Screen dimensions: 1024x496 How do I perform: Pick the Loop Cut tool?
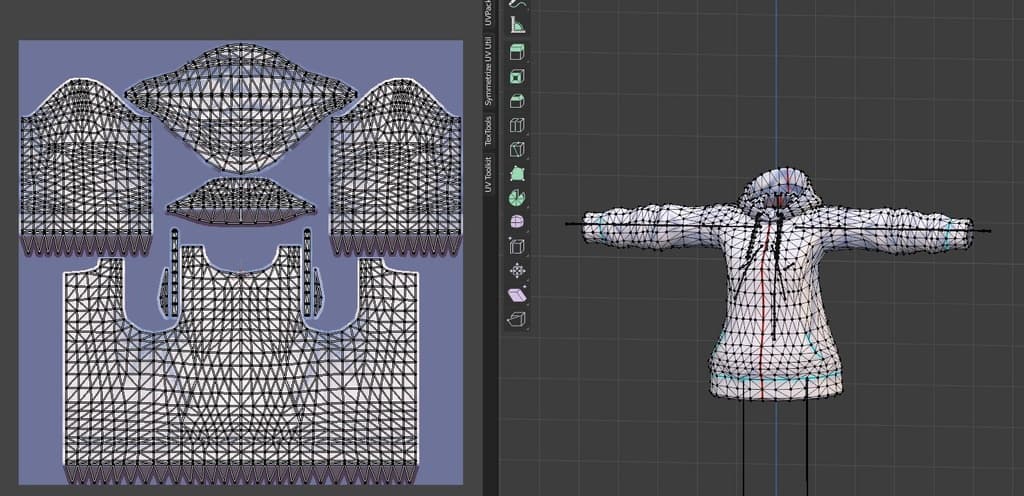click(x=518, y=126)
